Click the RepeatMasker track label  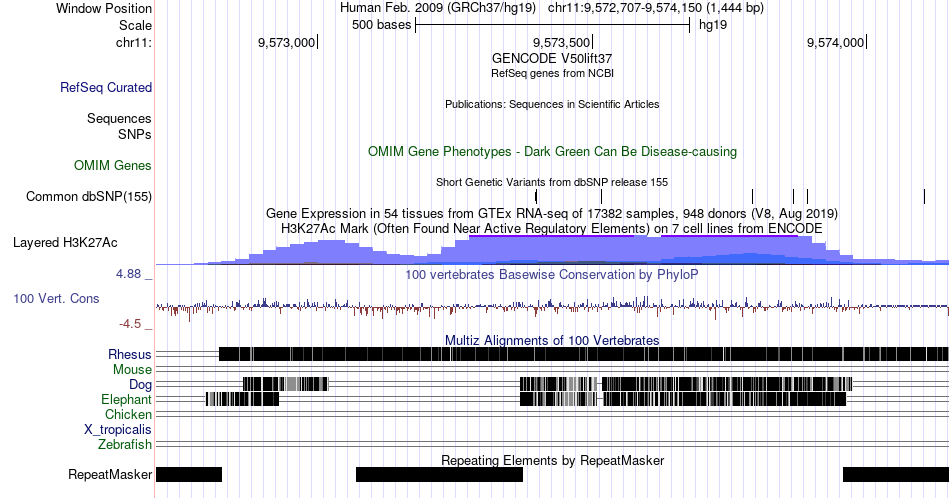[110, 474]
